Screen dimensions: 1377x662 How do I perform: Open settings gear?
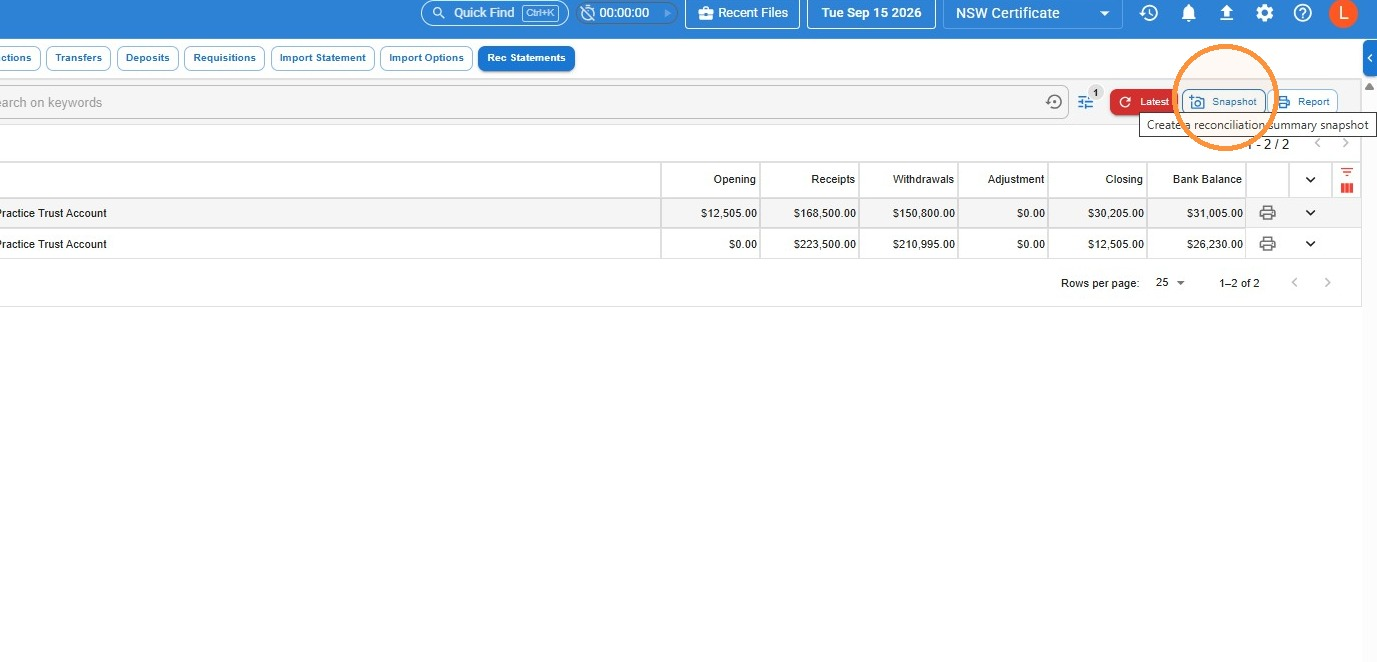pos(1265,13)
